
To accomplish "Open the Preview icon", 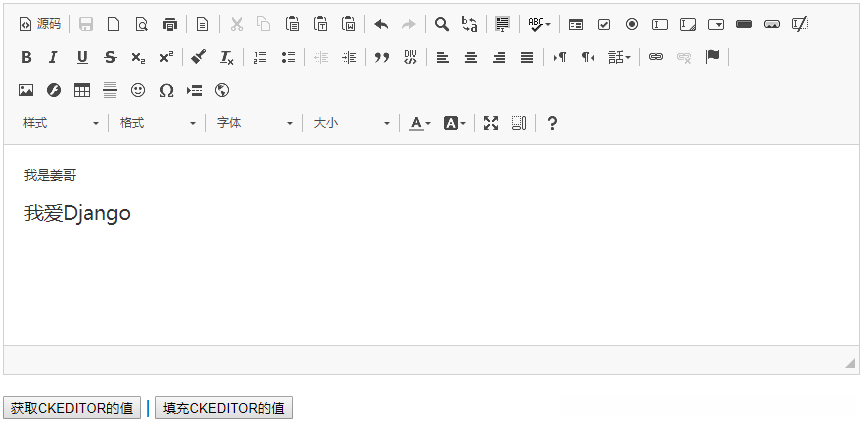I will click(x=142, y=24).
